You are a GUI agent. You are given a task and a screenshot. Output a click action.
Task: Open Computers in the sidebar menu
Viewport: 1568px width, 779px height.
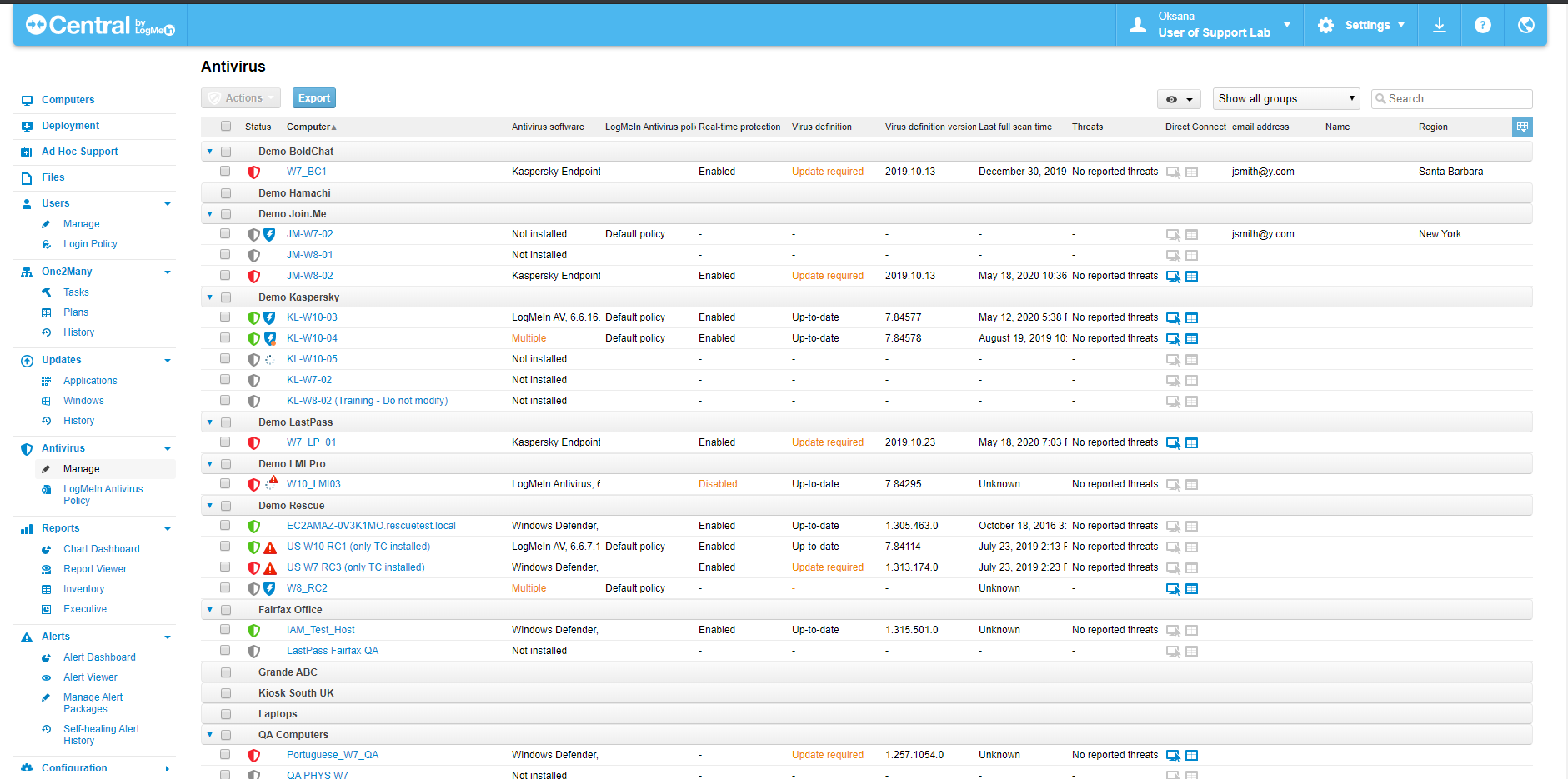click(x=68, y=100)
